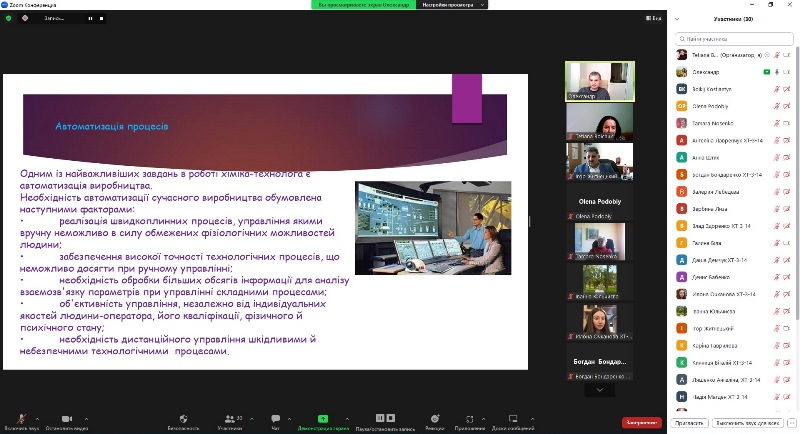Pause or stop recording from the toolbar
Screen dimensions: 800x434
[379, 419]
